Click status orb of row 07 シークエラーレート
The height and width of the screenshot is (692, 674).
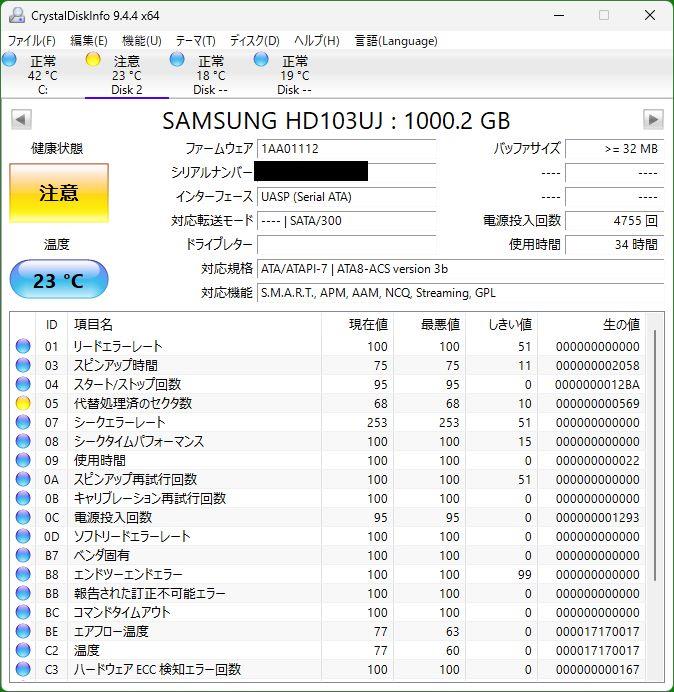(23, 422)
